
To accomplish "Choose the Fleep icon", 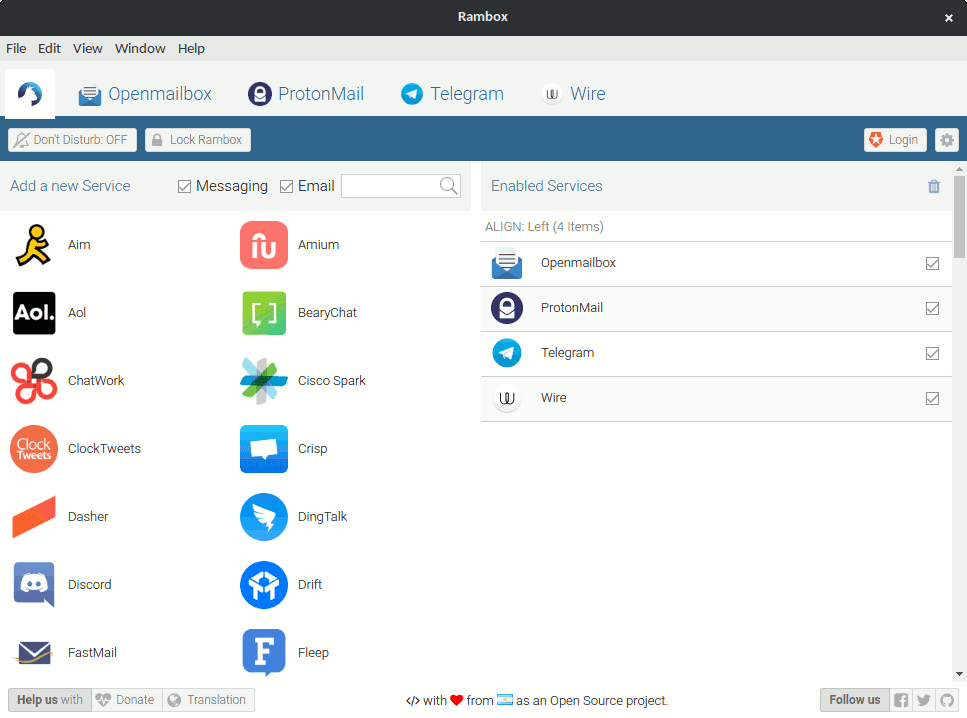I will pos(264,653).
